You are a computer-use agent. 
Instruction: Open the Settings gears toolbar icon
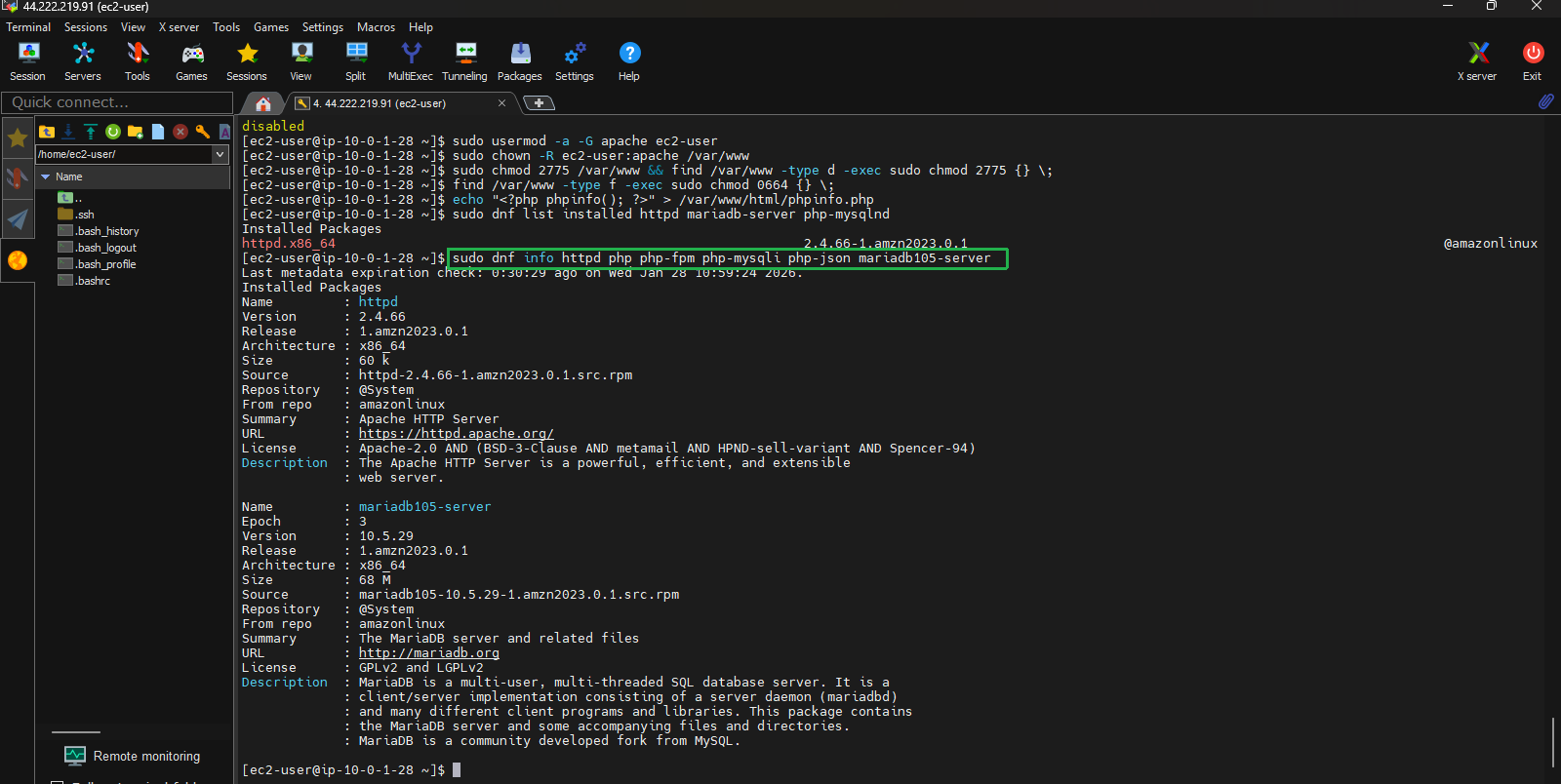coord(575,61)
